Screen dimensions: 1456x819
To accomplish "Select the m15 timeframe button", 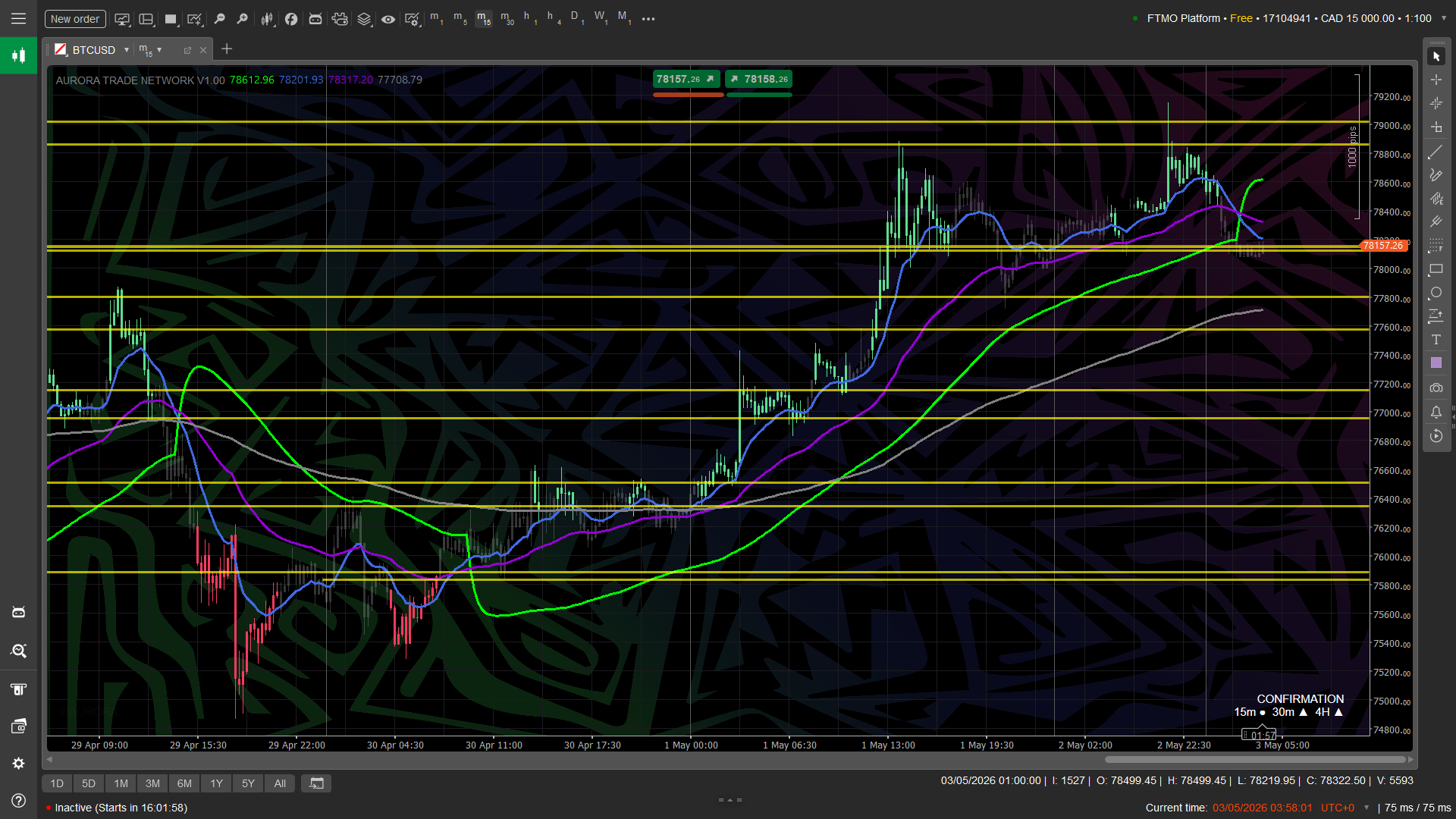I will pyautogui.click(x=484, y=18).
